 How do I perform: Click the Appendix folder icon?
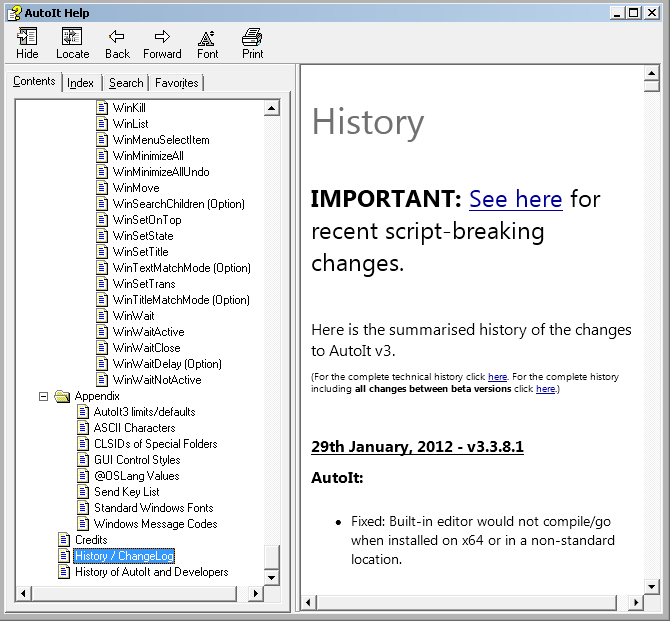[62, 396]
